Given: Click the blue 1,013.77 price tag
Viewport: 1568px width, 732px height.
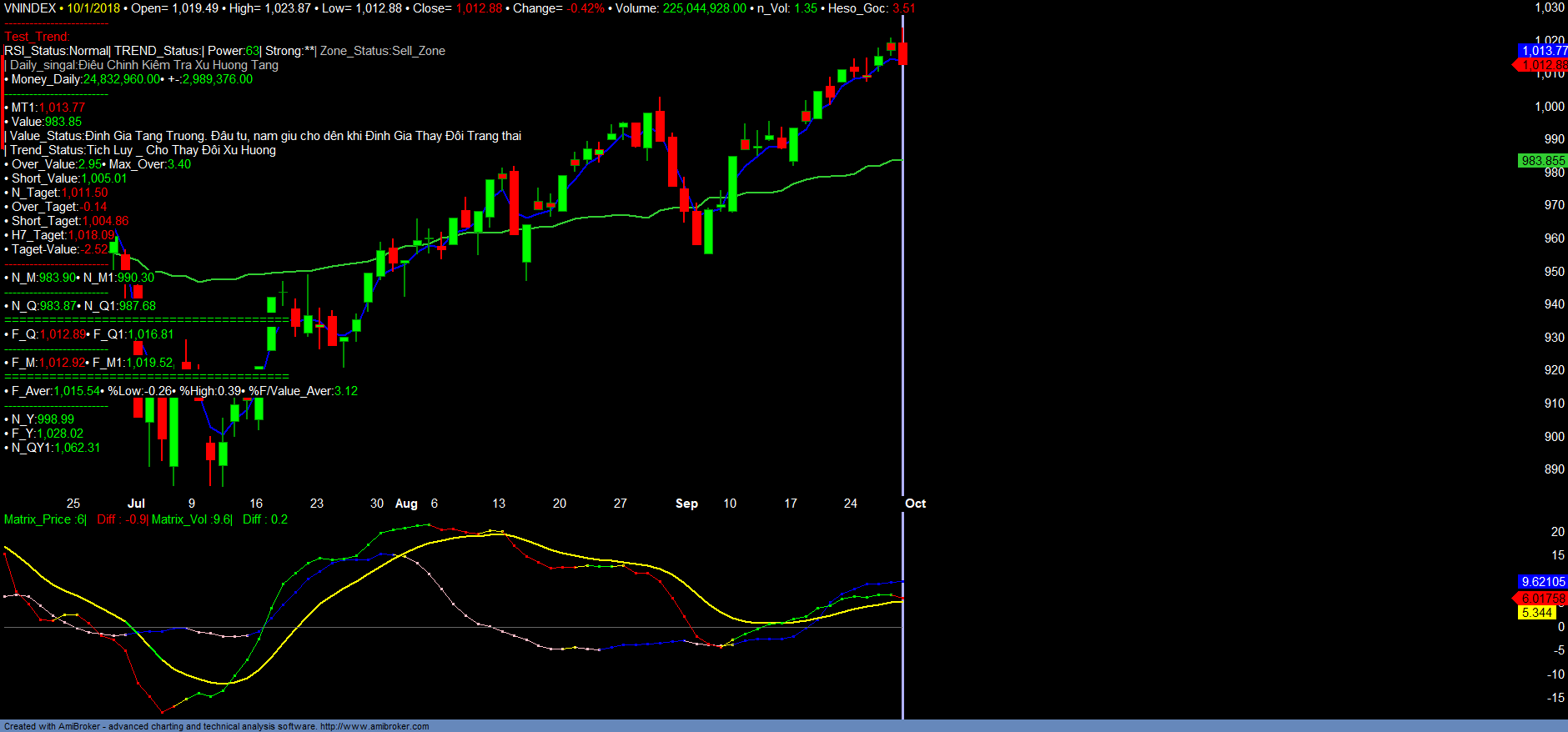Looking at the screenshot, I should (1543, 51).
